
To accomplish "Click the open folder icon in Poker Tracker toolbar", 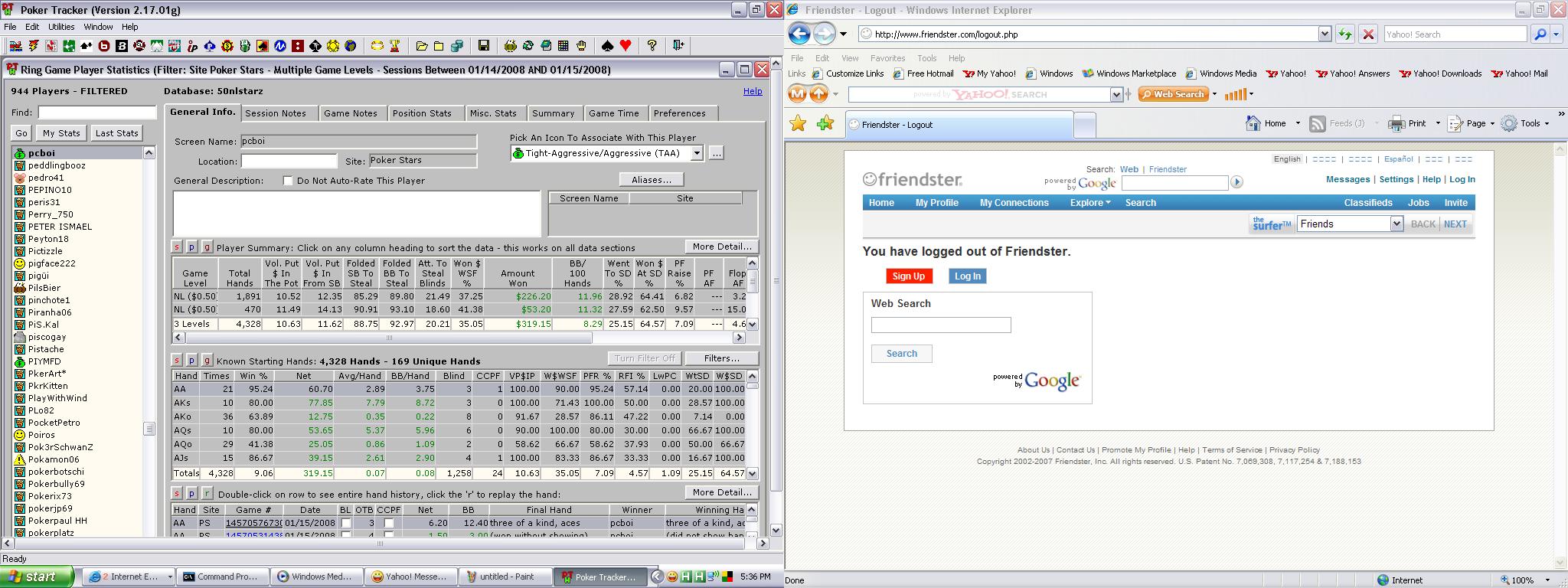I will pos(421,46).
